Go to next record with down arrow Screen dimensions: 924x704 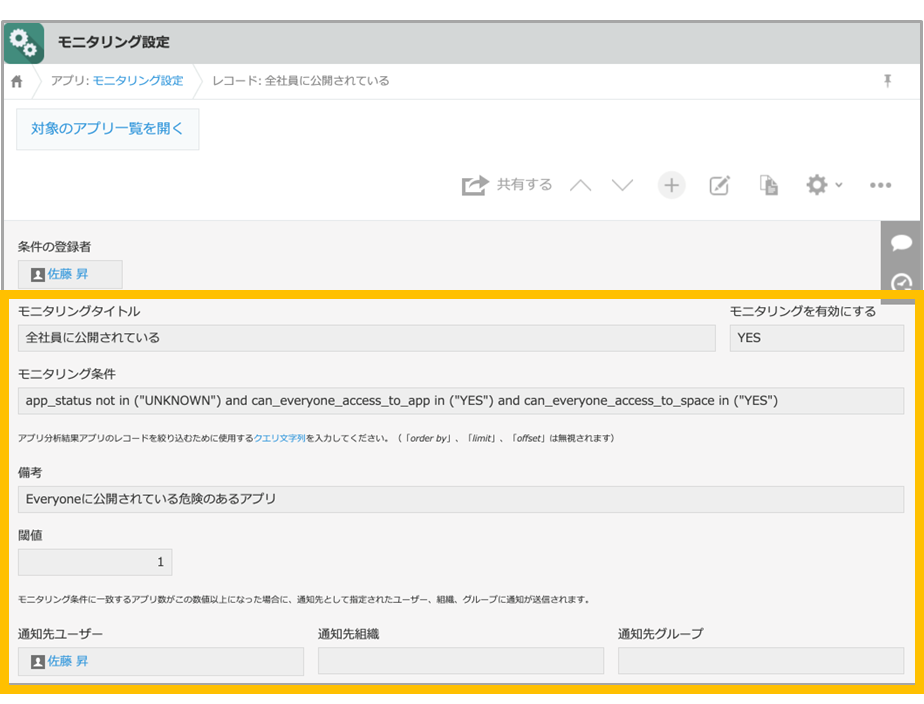click(x=622, y=186)
